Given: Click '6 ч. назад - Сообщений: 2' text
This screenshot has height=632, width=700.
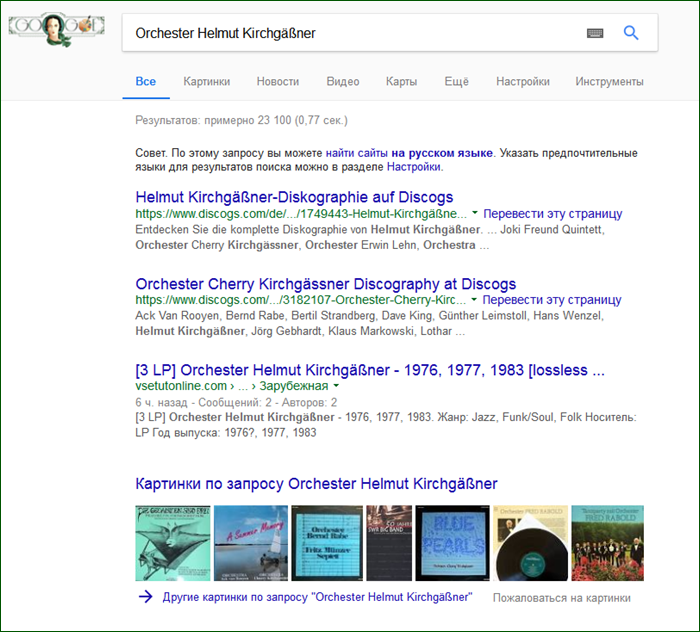Looking at the screenshot, I should pos(236,402).
